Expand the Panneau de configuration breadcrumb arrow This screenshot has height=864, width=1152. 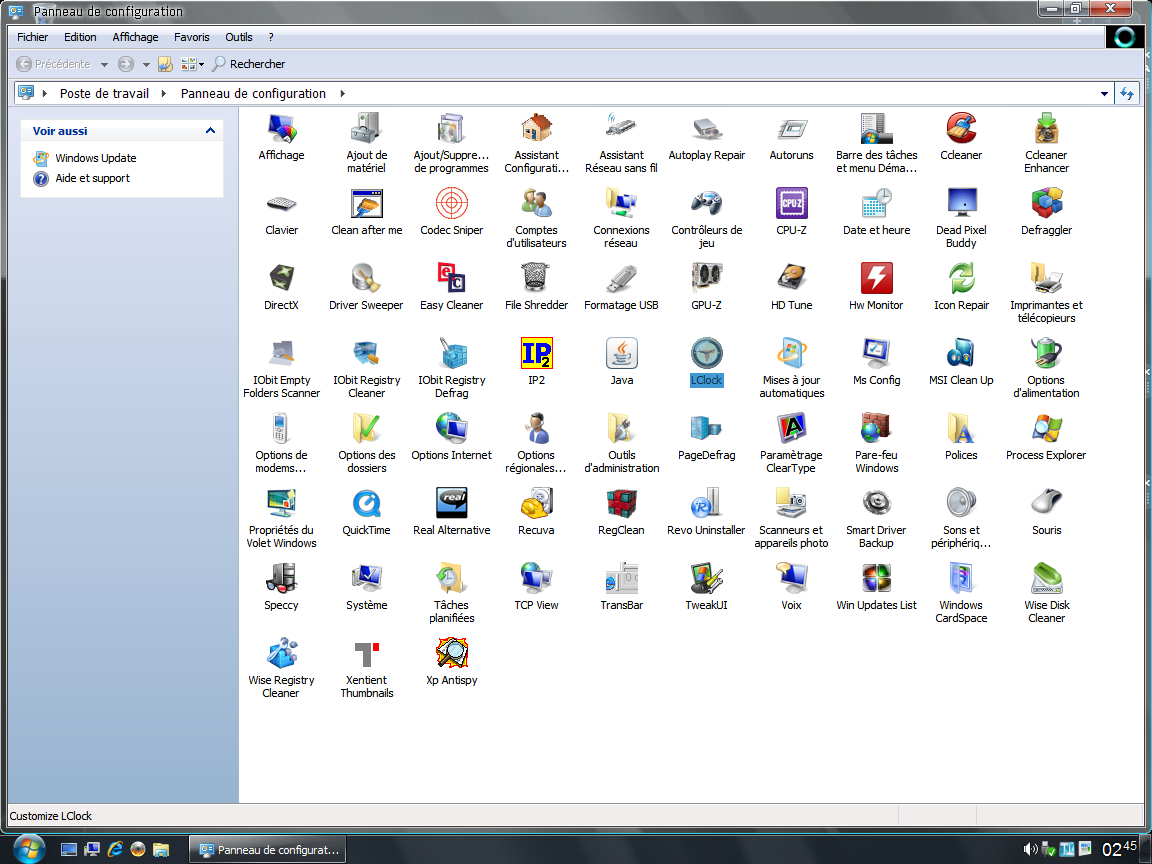[342, 93]
